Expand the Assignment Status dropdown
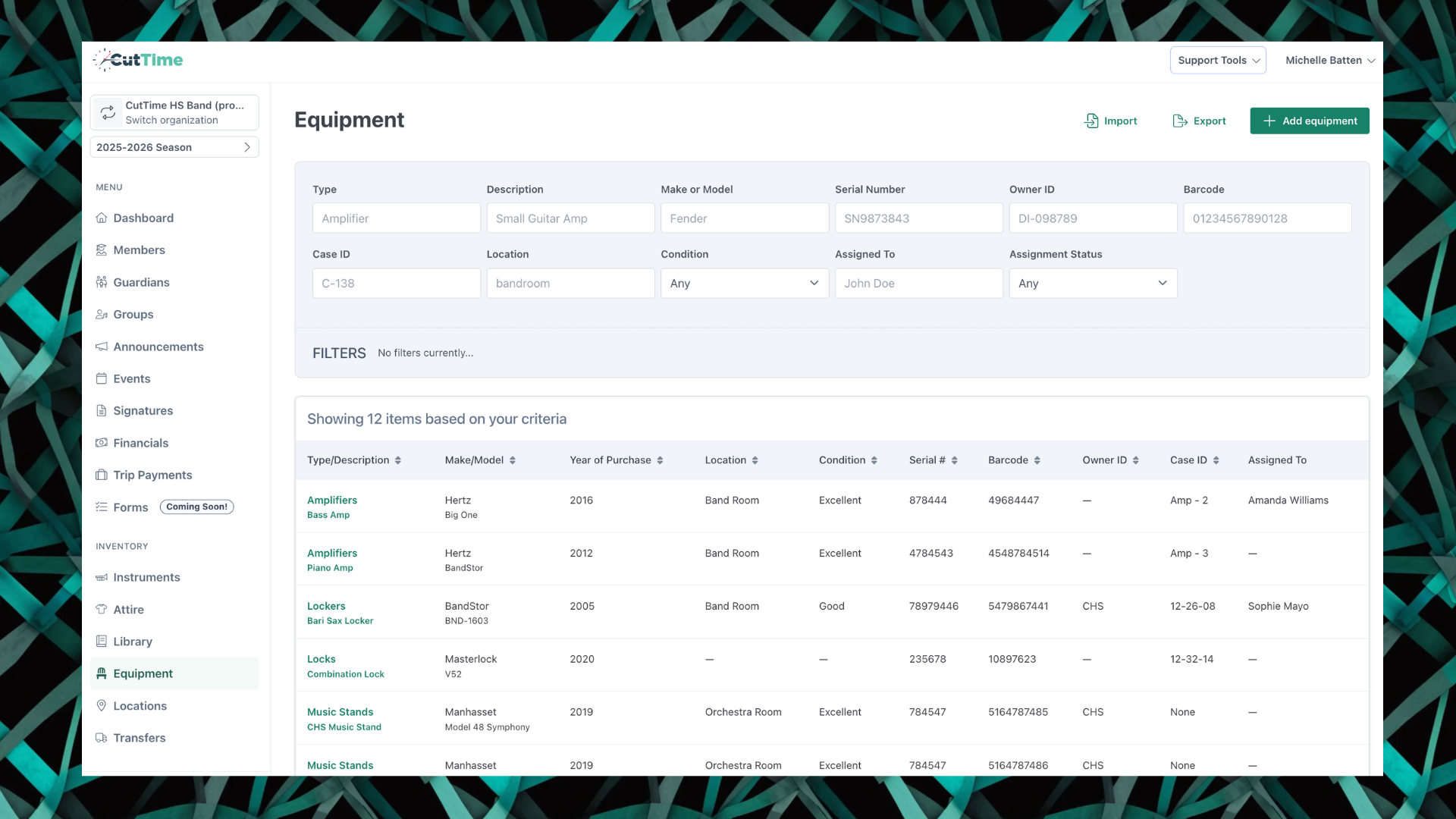 pyautogui.click(x=1093, y=283)
